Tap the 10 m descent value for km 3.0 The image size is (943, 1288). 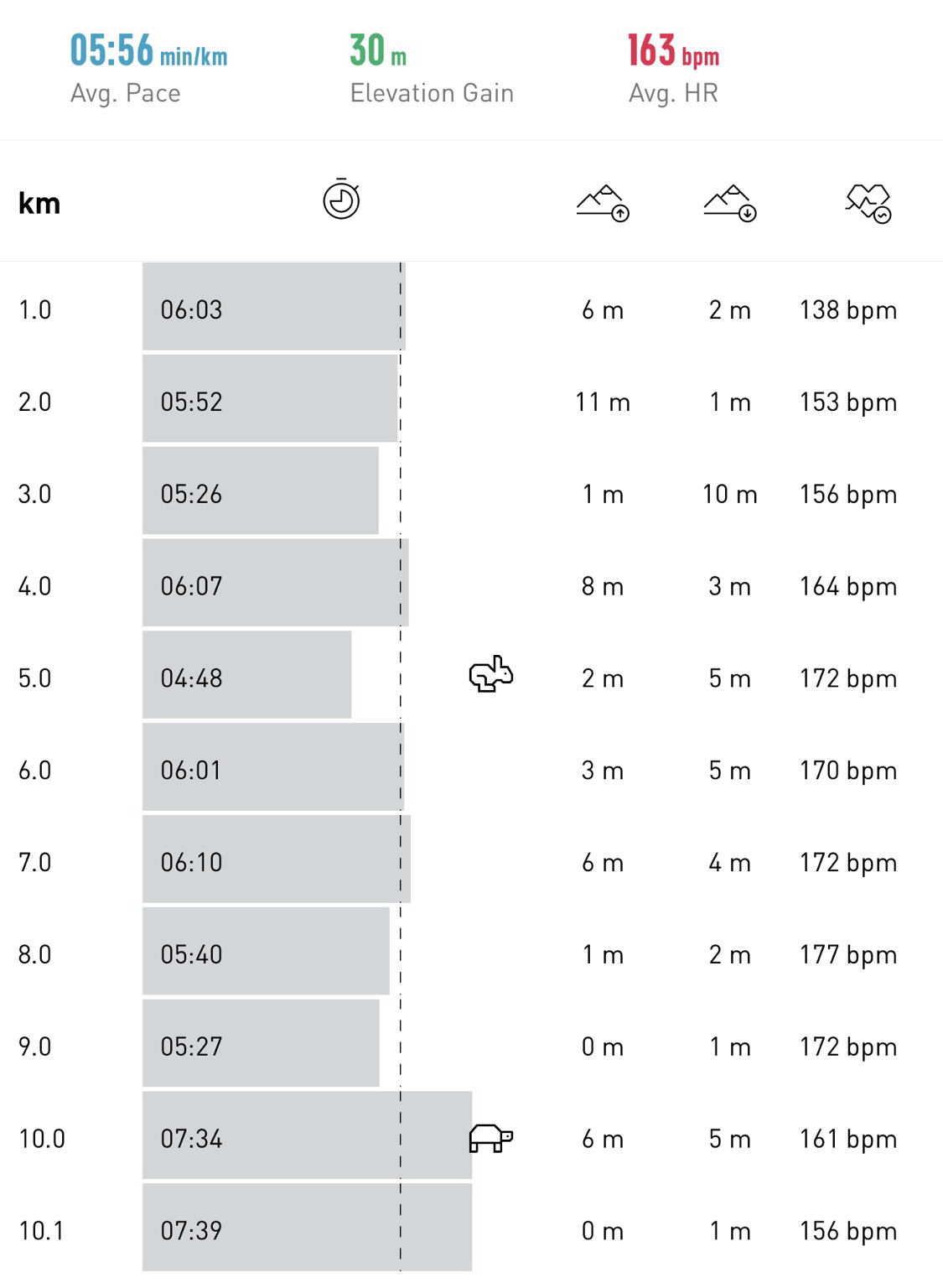click(730, 494)
